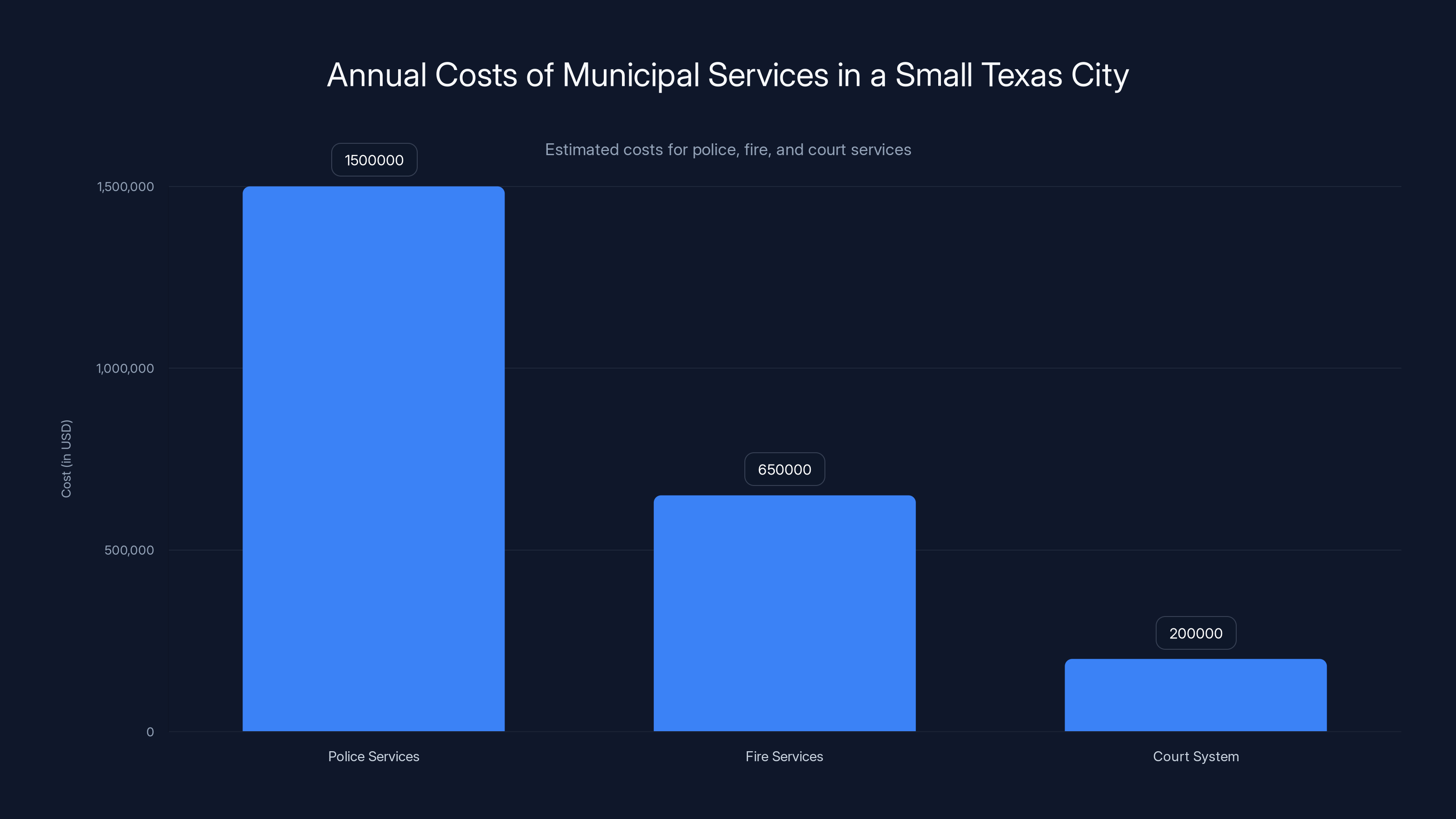Select the Police Services axis label

pos(374,756)
